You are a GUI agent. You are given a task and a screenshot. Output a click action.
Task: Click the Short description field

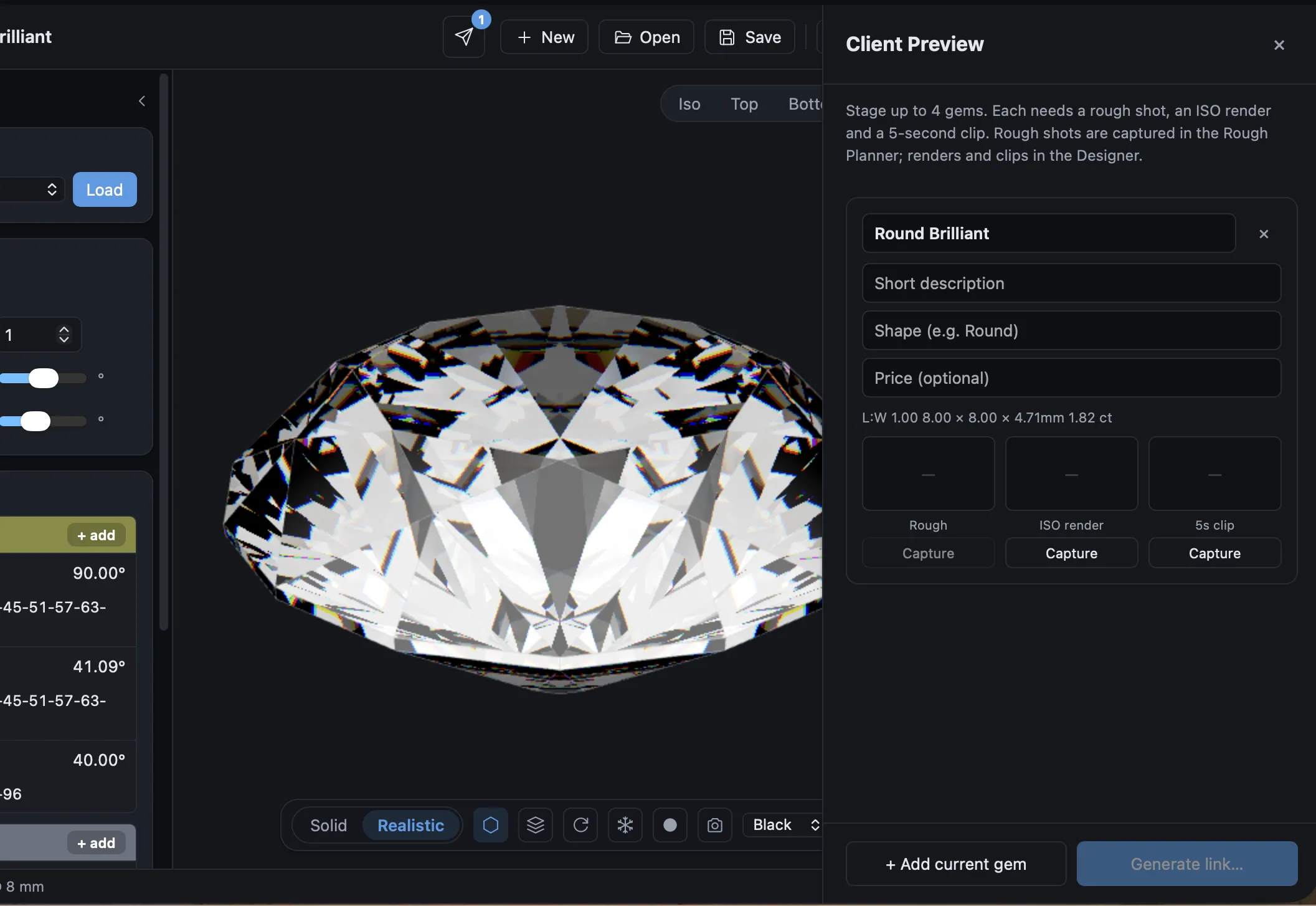tap(1071, 283)
